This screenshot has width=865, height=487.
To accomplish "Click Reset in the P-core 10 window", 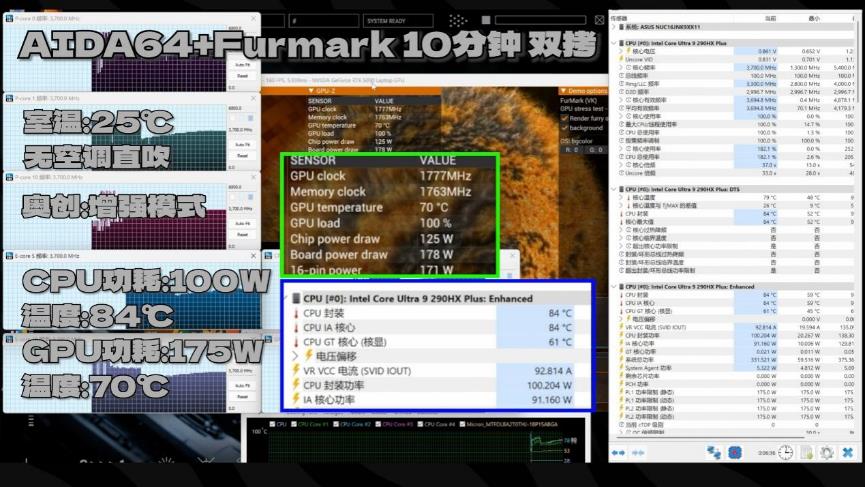I will coord(243,234).
